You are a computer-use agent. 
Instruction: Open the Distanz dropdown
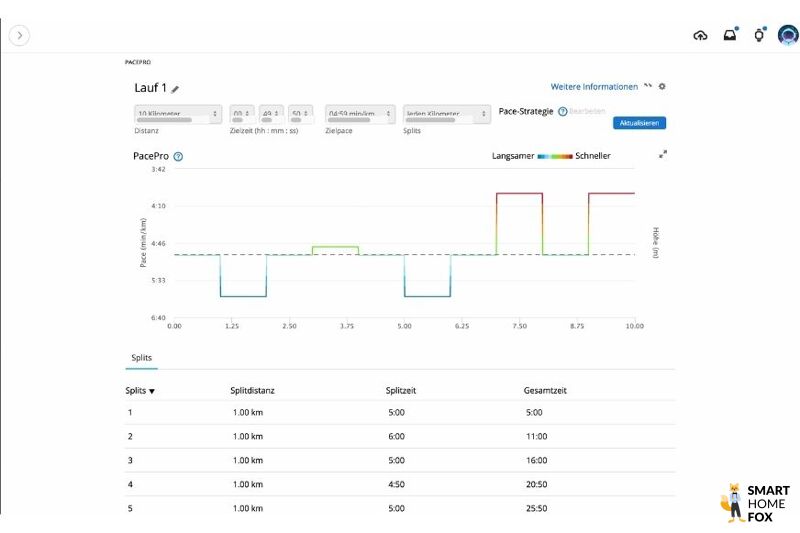178,114
